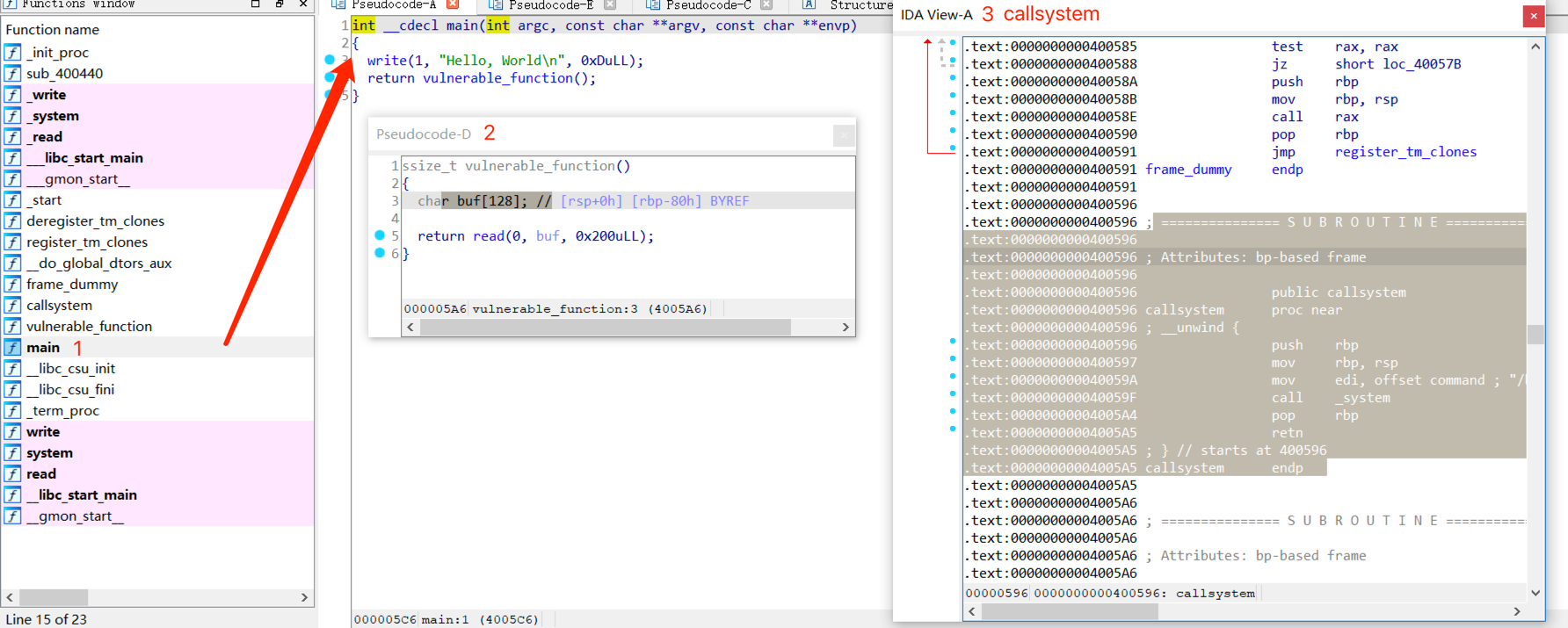The width and height of the screenshot is (1568, 628).
Task: Follow the register_tm_clones jump target
Action: point(1405,152)
